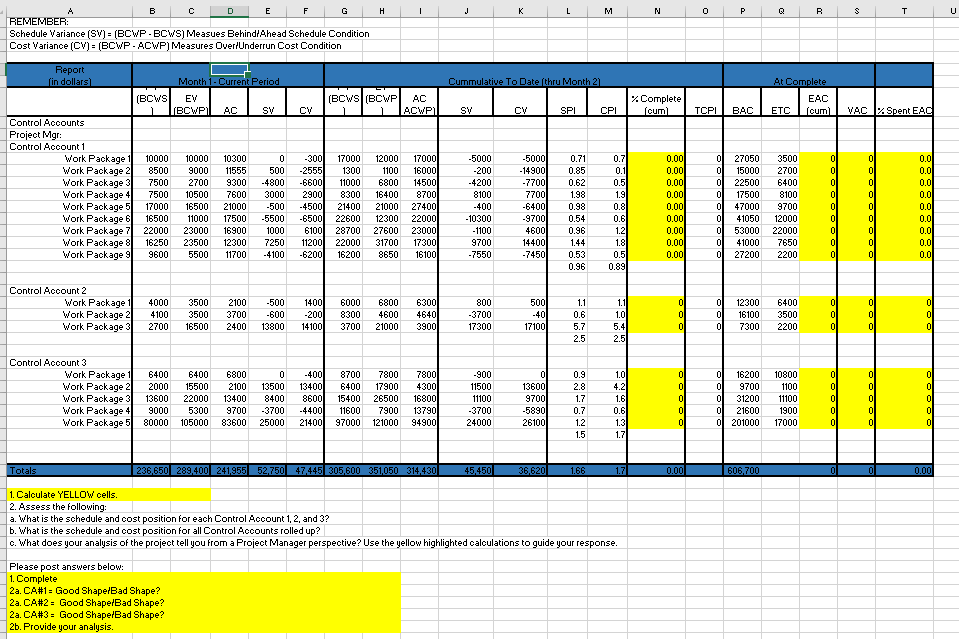Image resolution: width=959 pixels, height=639 pixels.
Task: Click the Report (in dollars) header cell
Action: (x=70, y=75)
